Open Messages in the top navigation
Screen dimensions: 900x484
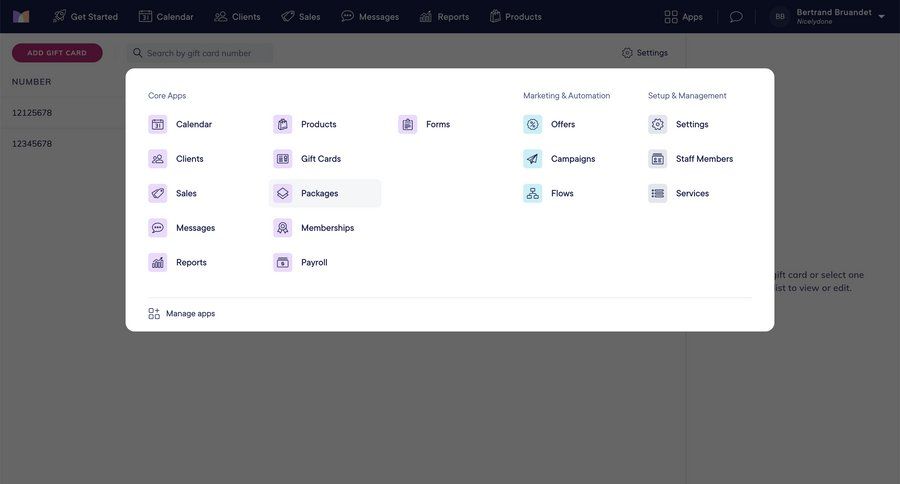(x=370, y=17)
